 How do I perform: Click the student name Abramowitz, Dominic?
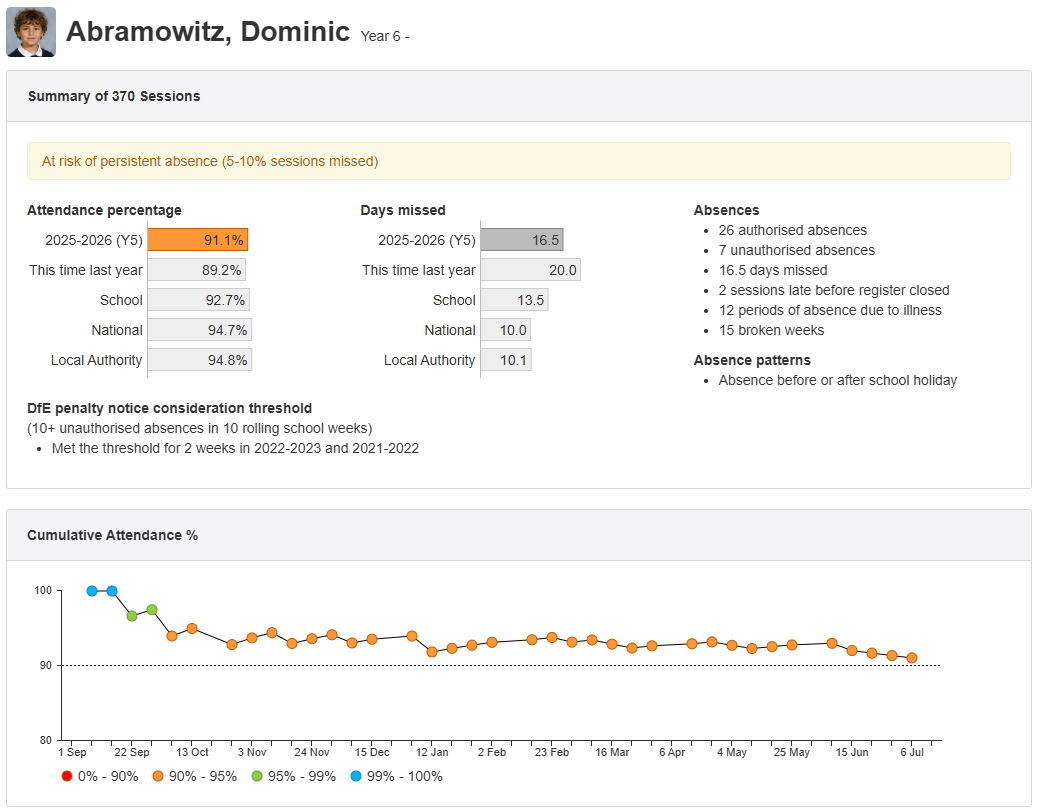208,31
